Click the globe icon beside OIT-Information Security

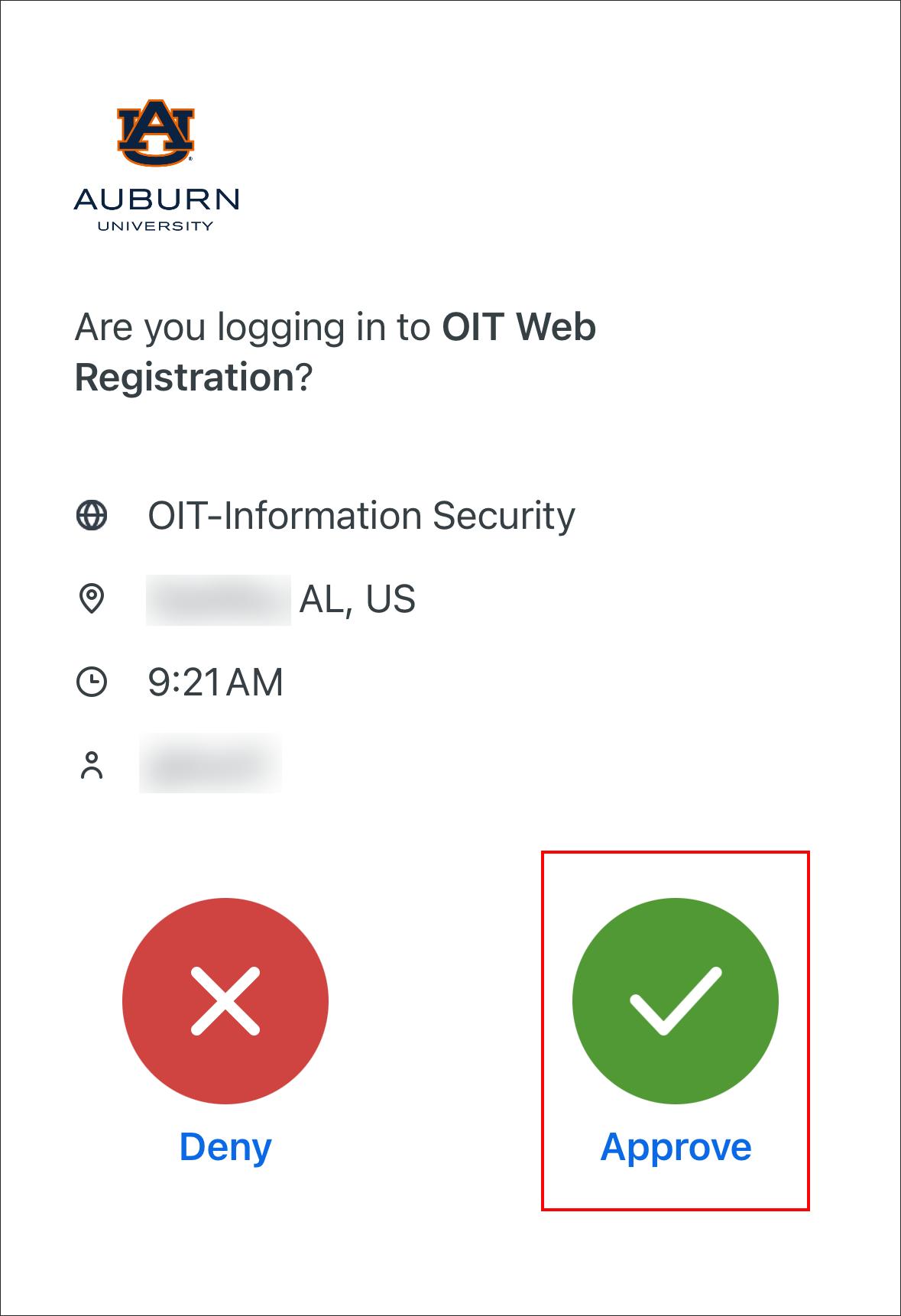[92, 515]
